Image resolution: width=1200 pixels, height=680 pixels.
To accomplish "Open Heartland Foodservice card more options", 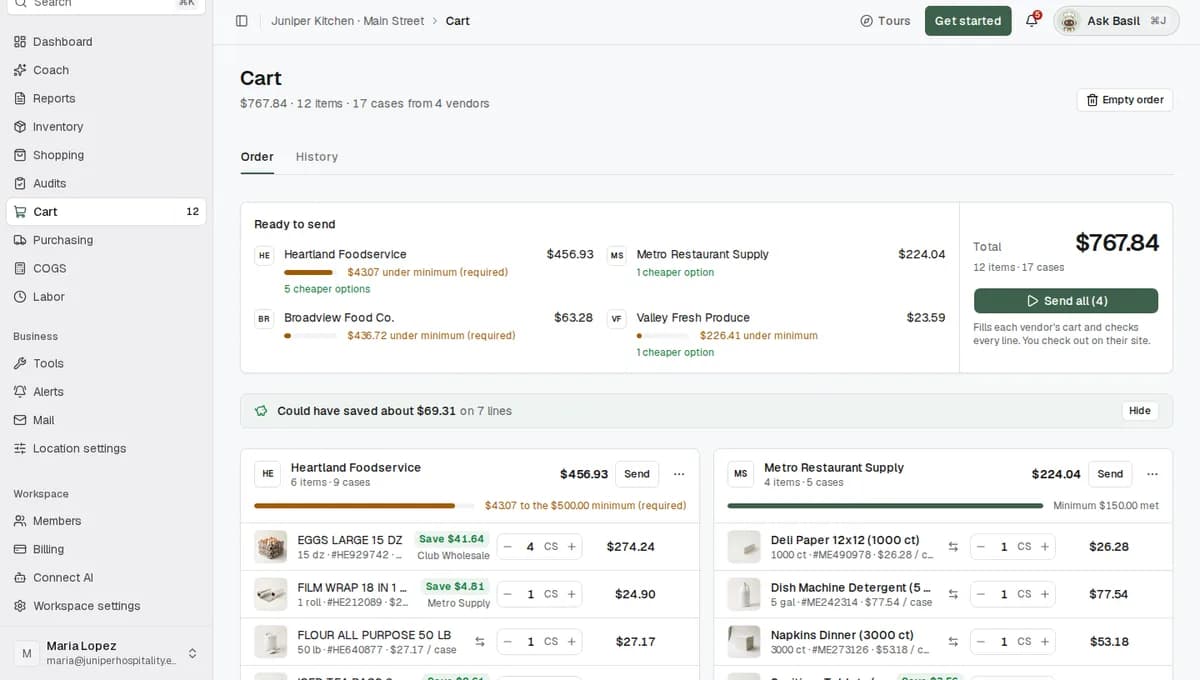I will (x=679, y=474).
